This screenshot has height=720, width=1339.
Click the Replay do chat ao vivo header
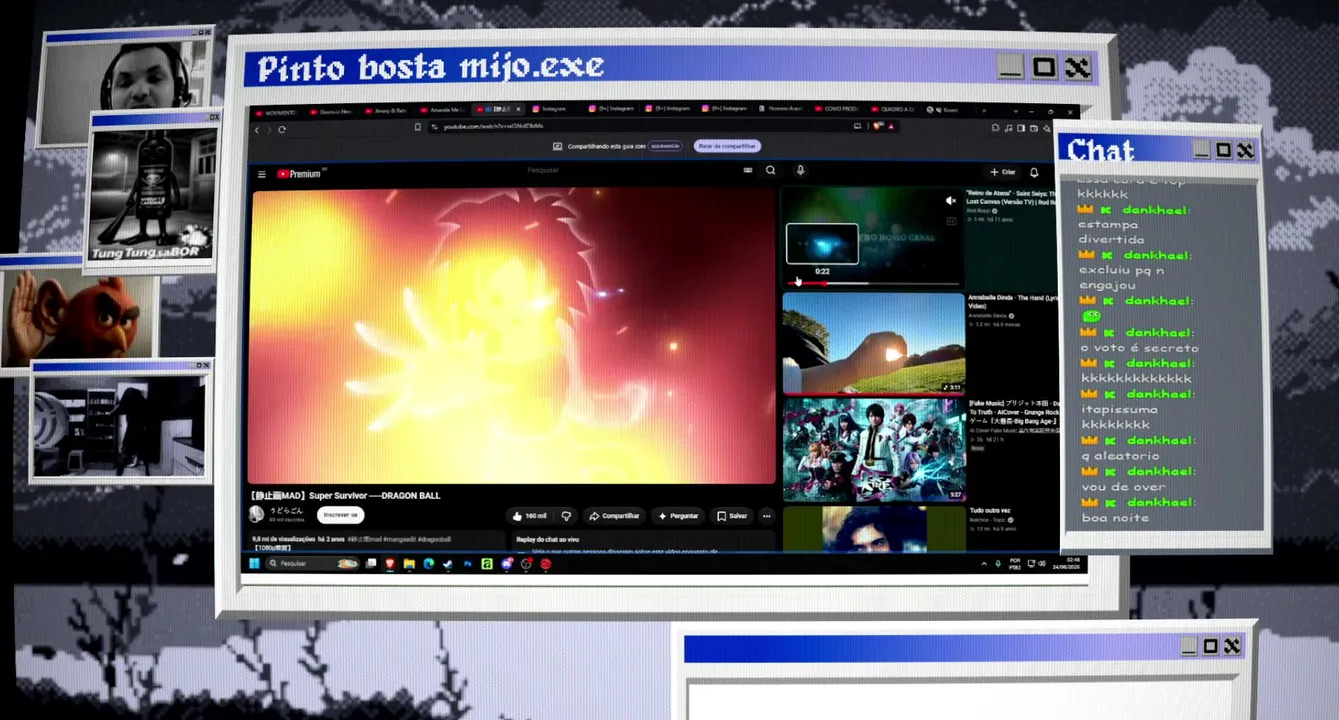[x=550, y=540]
